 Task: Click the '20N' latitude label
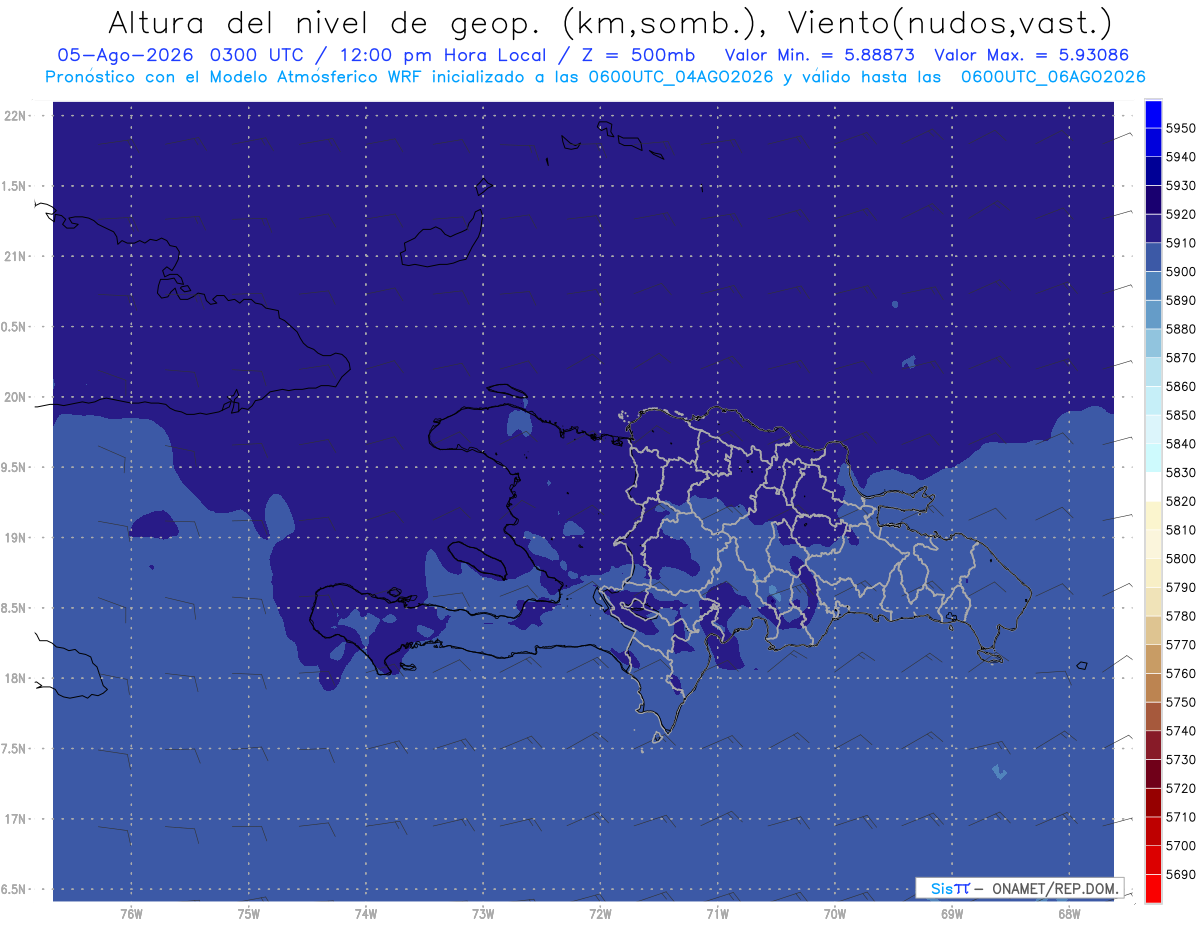[16, 397]
